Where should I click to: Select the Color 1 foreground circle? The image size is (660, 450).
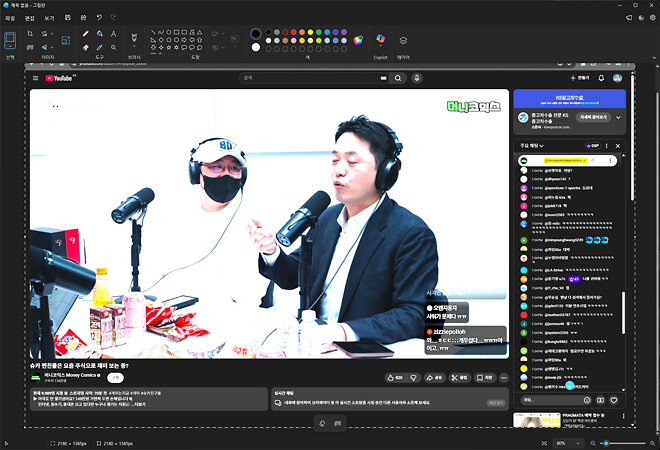tap(256, 33)
